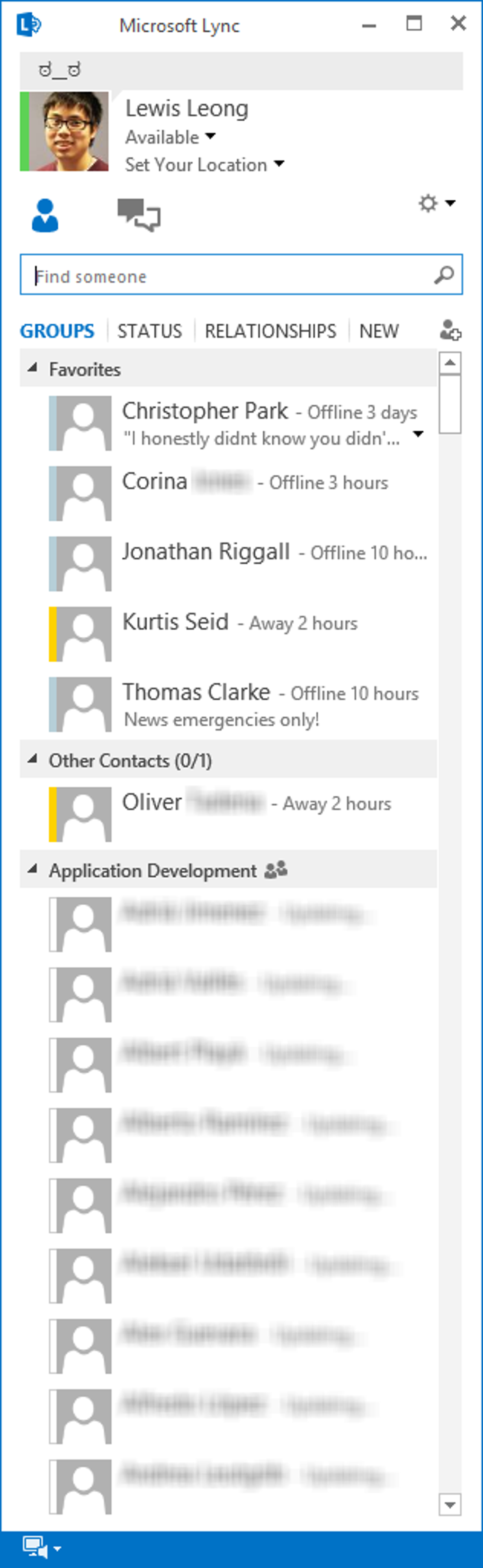Click the distribution group icon beside Application Development
This screenshot has height=1568, width=483.
coord(276,870)
